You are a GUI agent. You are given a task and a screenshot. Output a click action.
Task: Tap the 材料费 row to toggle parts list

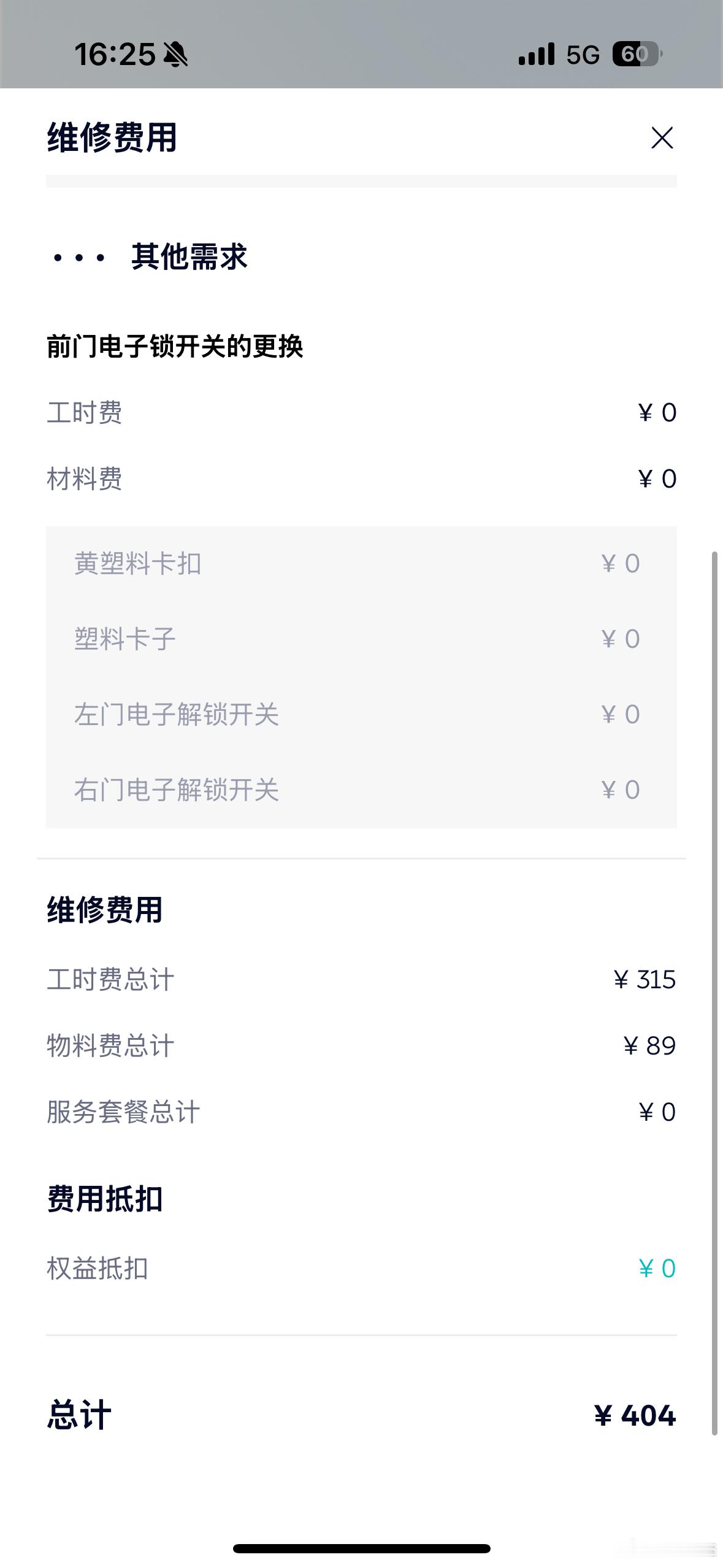click(x=361, y=478)
